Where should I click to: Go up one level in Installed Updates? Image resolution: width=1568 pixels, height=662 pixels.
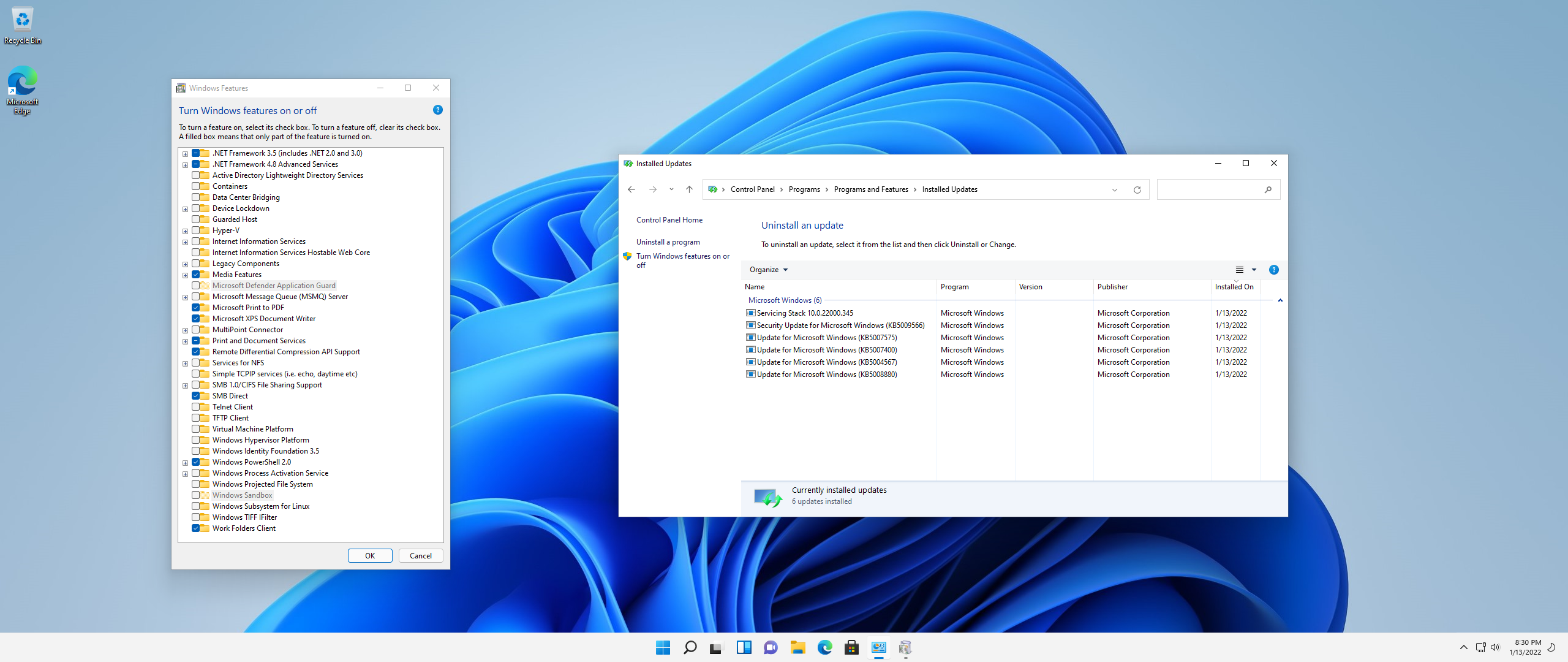(x=689, y=189)
